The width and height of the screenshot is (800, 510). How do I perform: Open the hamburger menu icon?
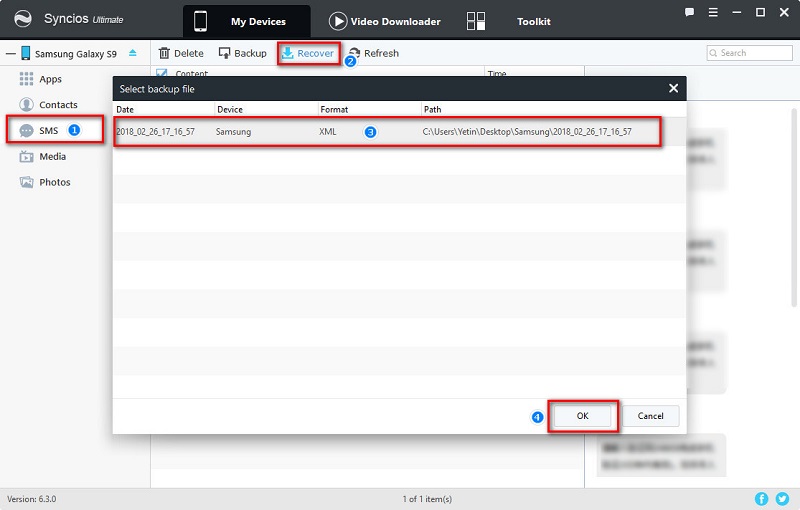(x=713, y=12)
